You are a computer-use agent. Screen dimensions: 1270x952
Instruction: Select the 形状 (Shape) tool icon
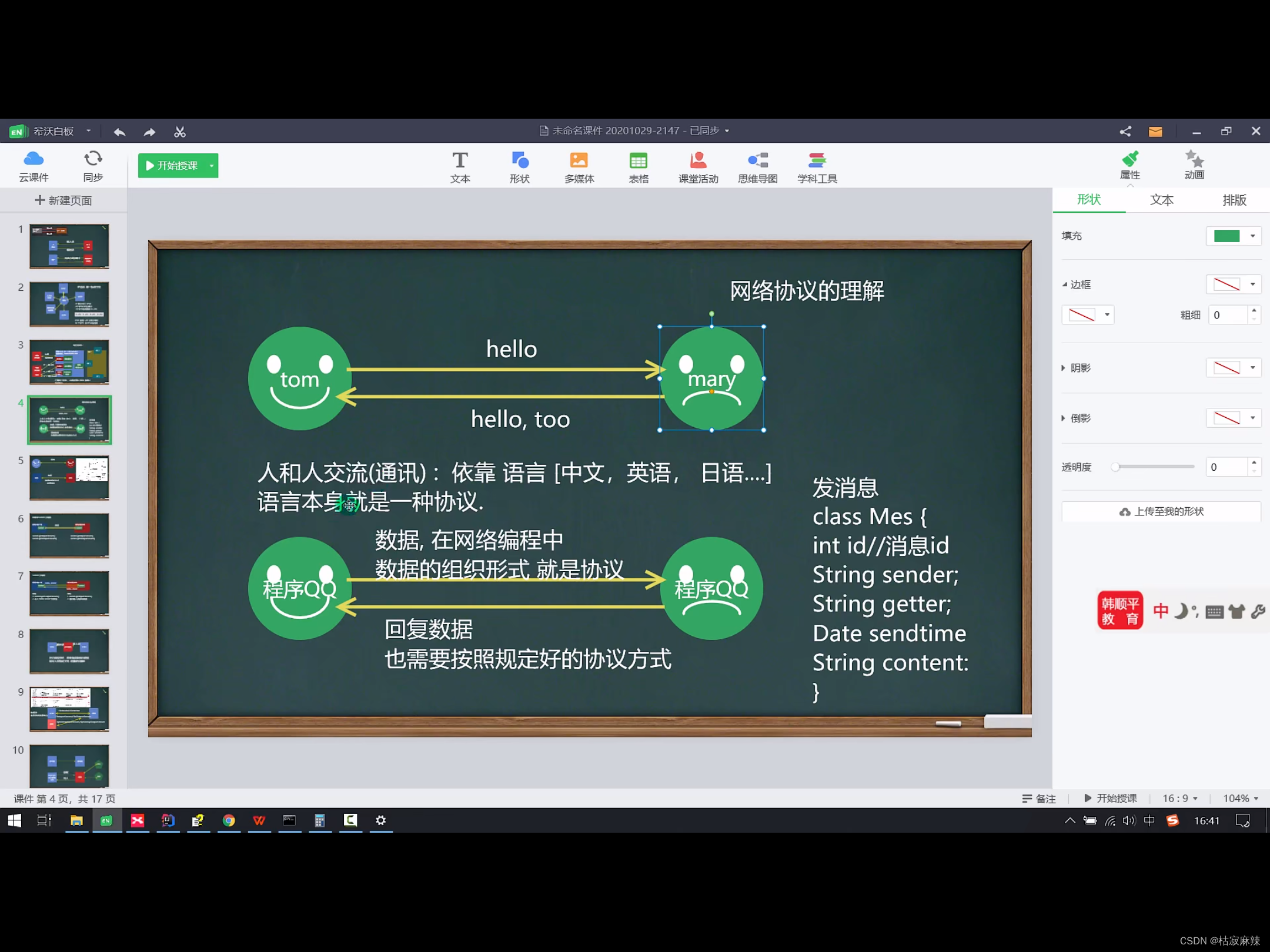coord(519,165)
